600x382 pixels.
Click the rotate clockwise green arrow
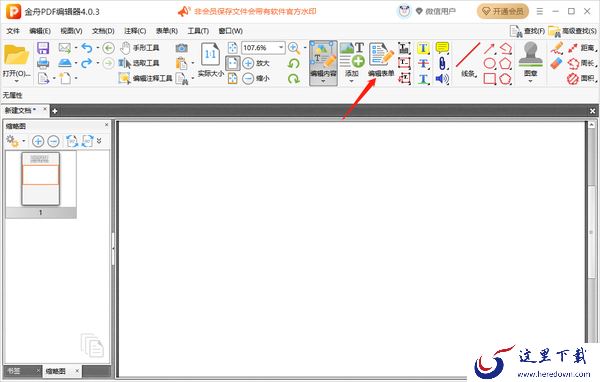point(293,78)
